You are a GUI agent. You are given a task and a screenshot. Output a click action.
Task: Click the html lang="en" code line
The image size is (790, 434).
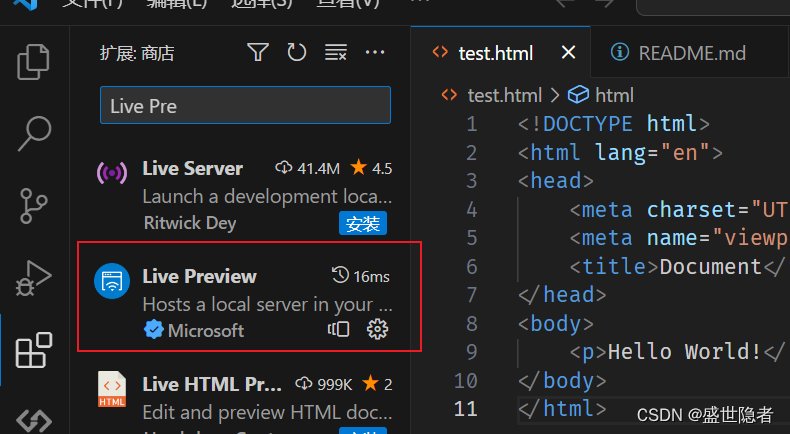[x=620, y=153]
